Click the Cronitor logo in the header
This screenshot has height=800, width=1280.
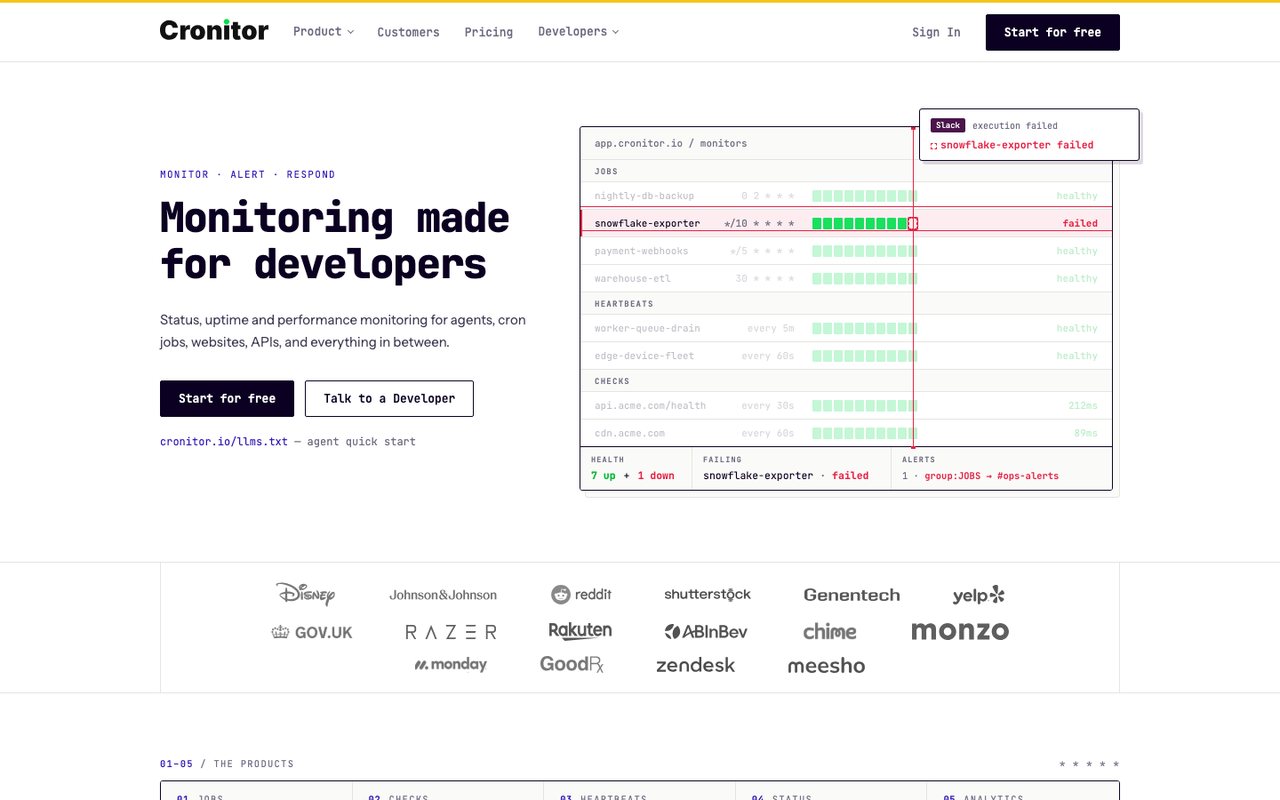tap(214, 31)
